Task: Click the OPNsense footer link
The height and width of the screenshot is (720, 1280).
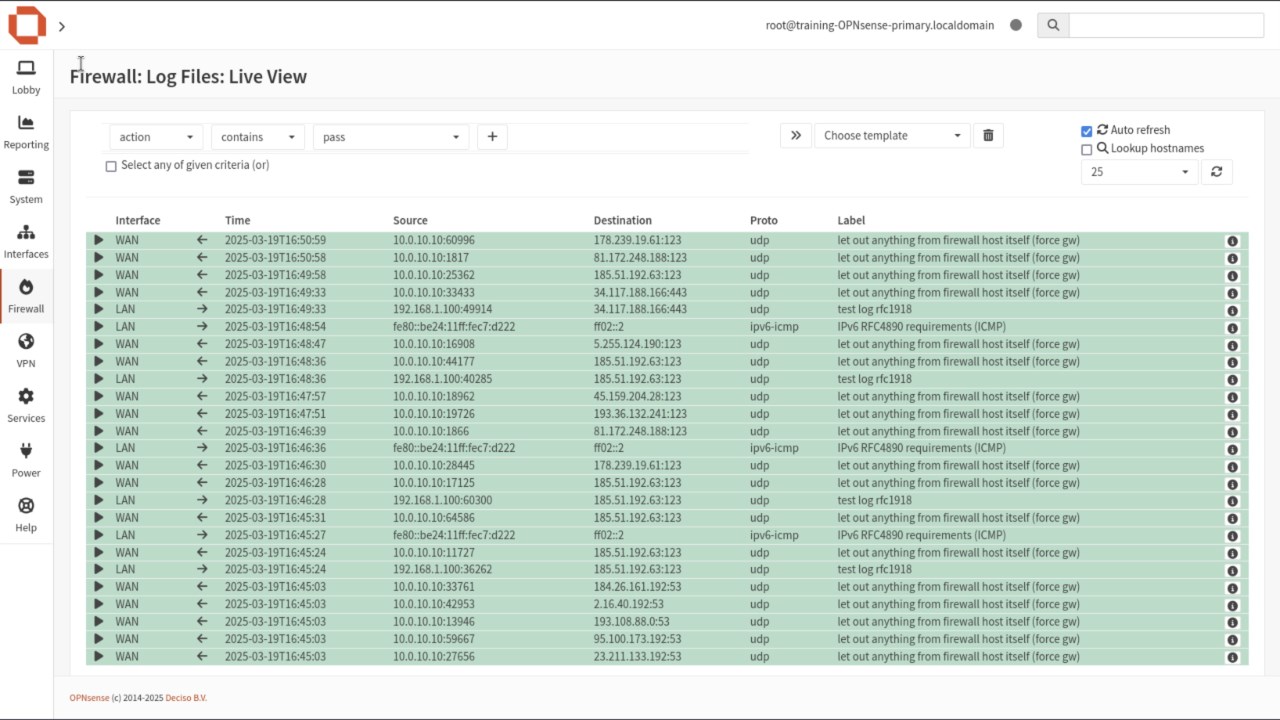Action: (x=85, y=698)
